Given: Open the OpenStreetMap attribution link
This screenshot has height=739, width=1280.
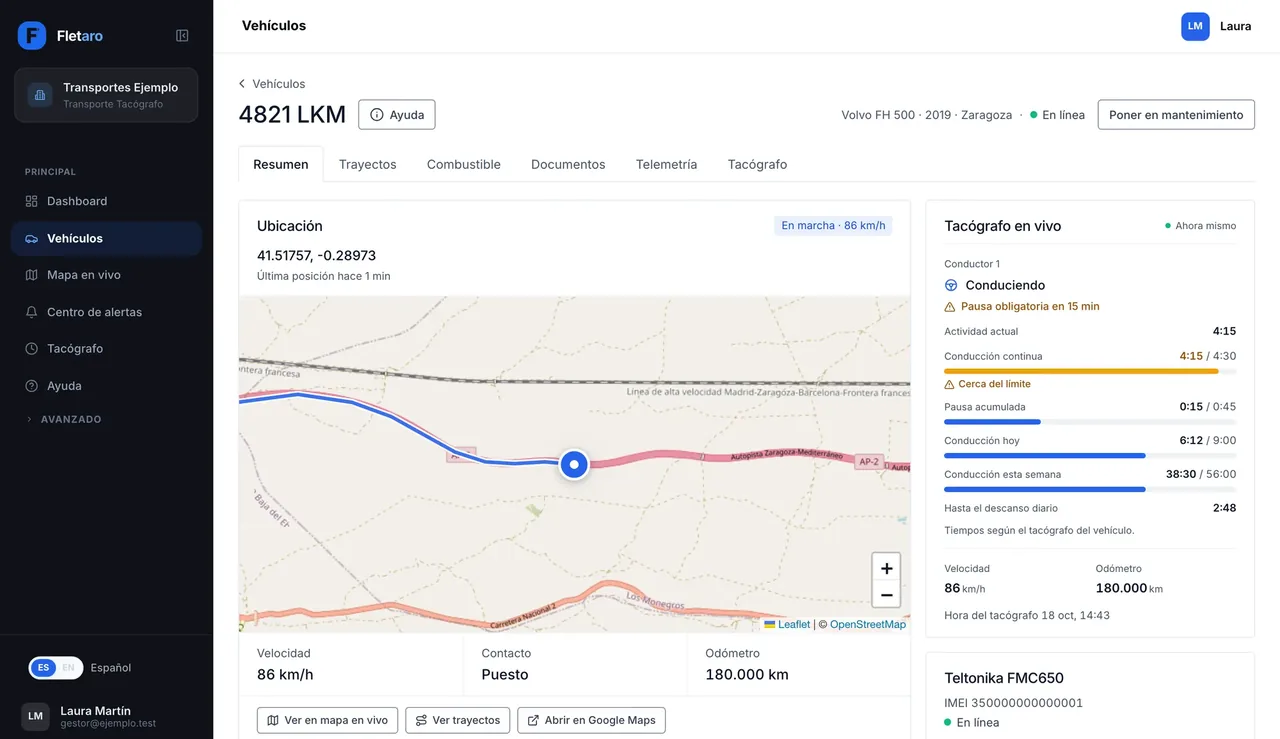Looking at the screenshot, I should (868, 624).
